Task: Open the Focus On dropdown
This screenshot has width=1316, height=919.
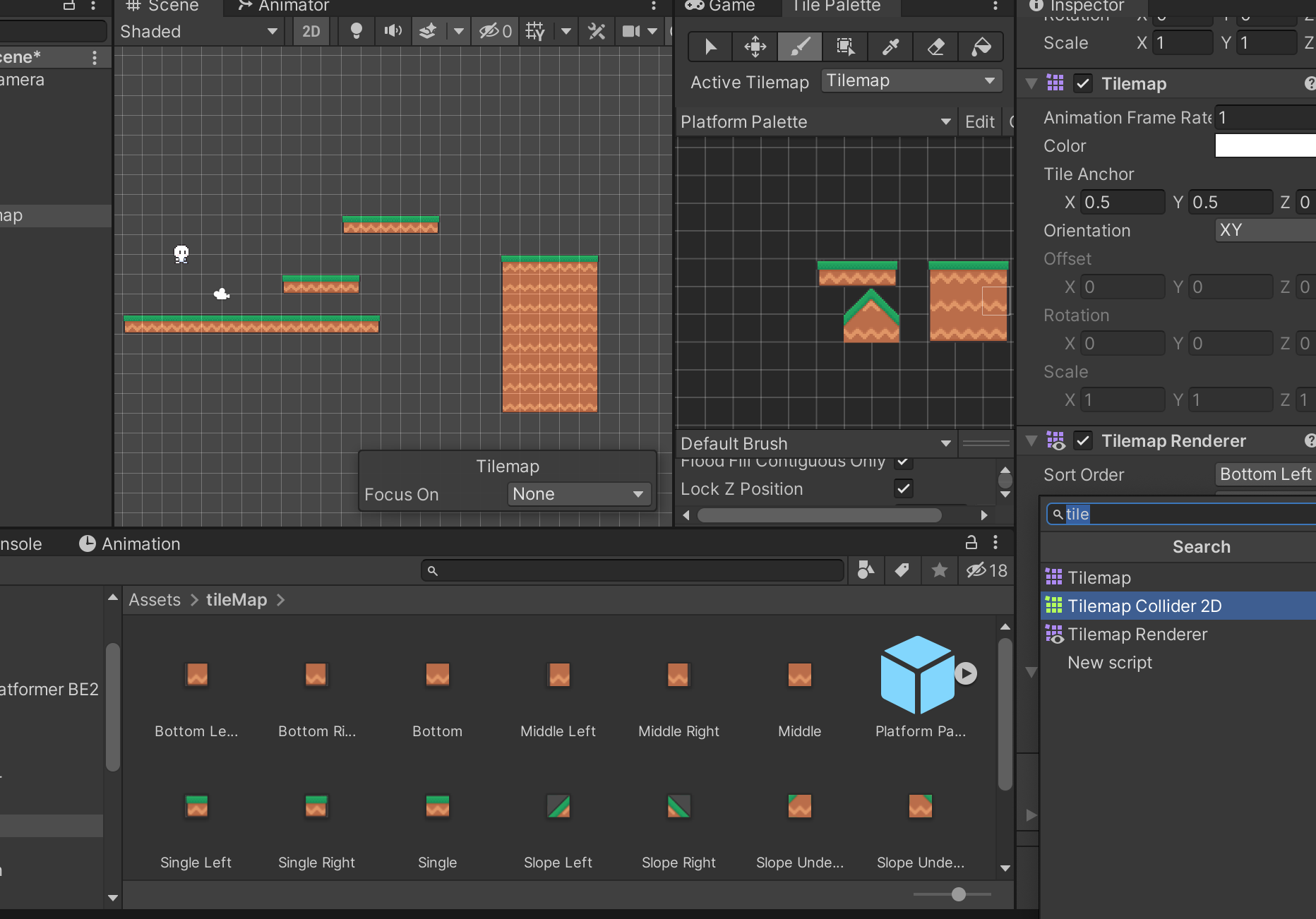Action: pyautogui.click(x=578, y=494)
